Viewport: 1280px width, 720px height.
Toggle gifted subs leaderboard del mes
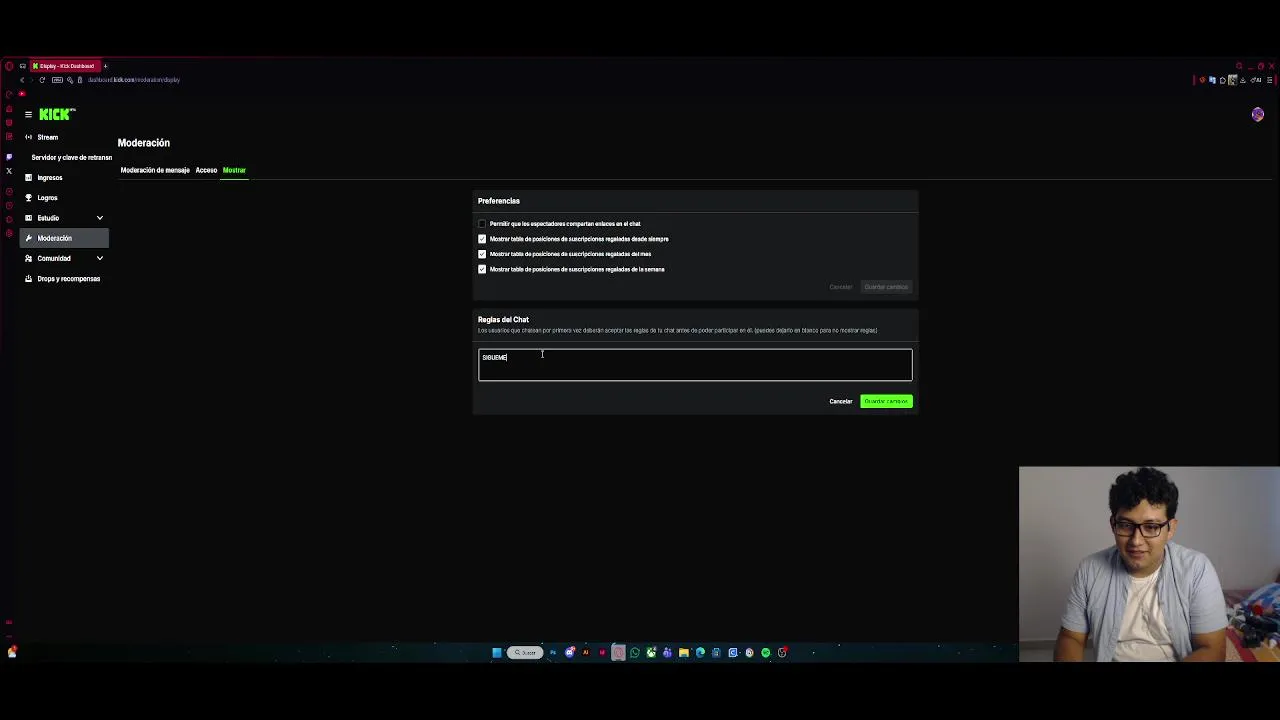pyautogui.click(x=482, y=254)
